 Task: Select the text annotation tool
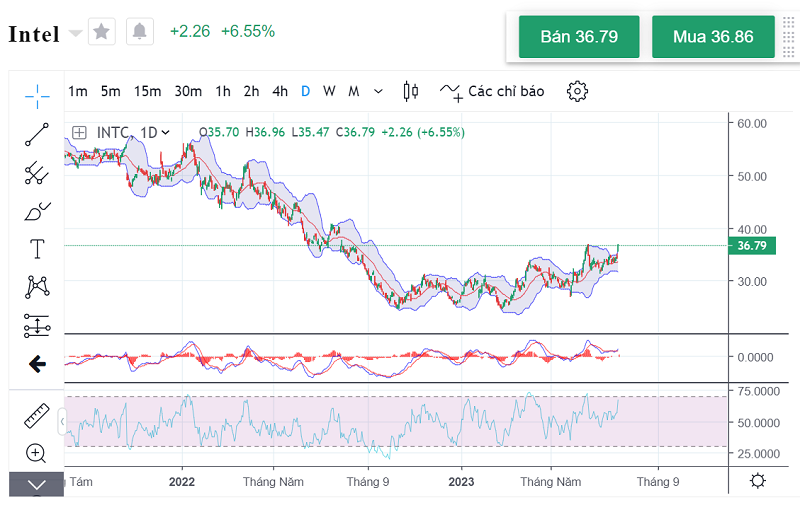[37, 249]
